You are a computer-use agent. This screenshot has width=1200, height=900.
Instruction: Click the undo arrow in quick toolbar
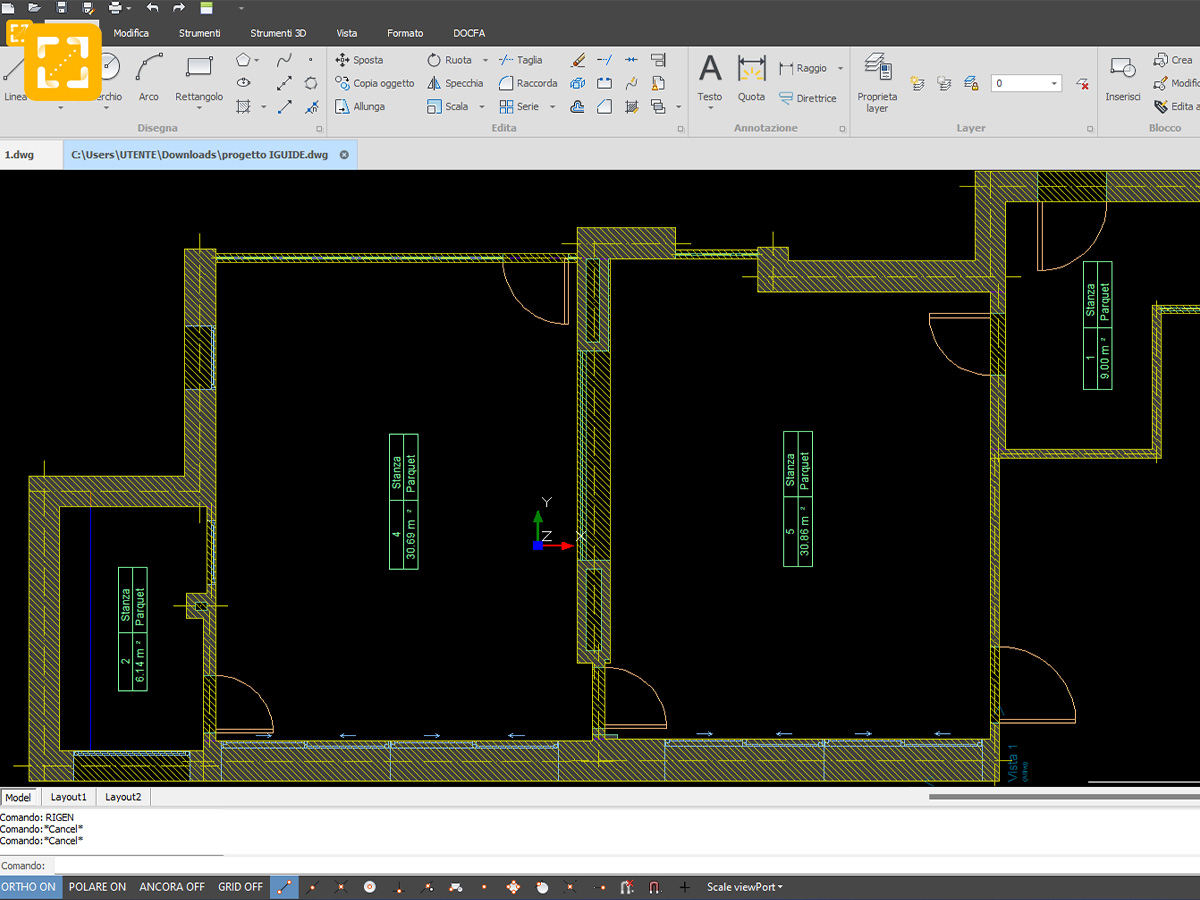coord(152,8)
